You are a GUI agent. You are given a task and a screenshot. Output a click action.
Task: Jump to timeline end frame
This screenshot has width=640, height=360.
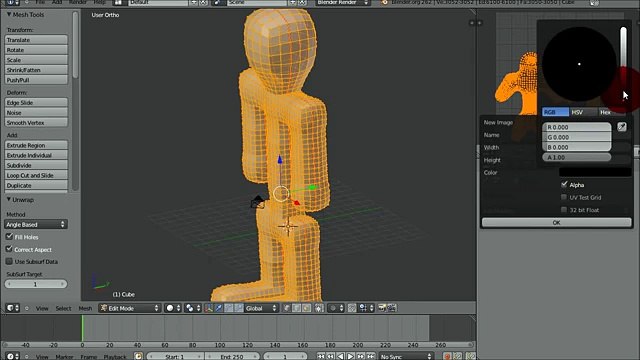[370, 357]
